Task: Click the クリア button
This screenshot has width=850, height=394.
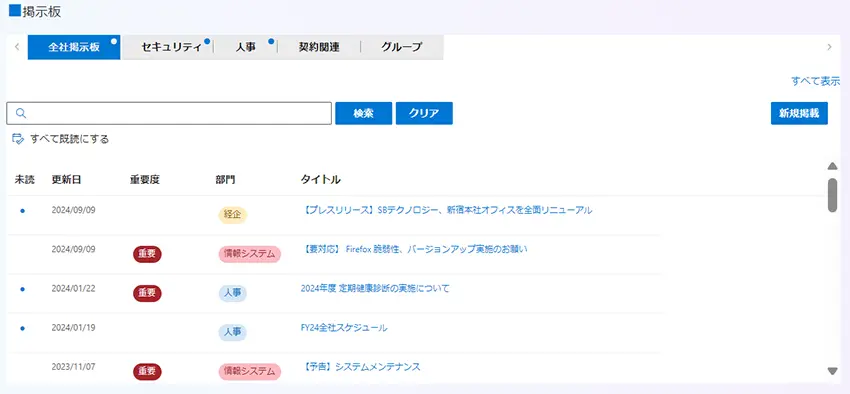Action: (424, 113)
